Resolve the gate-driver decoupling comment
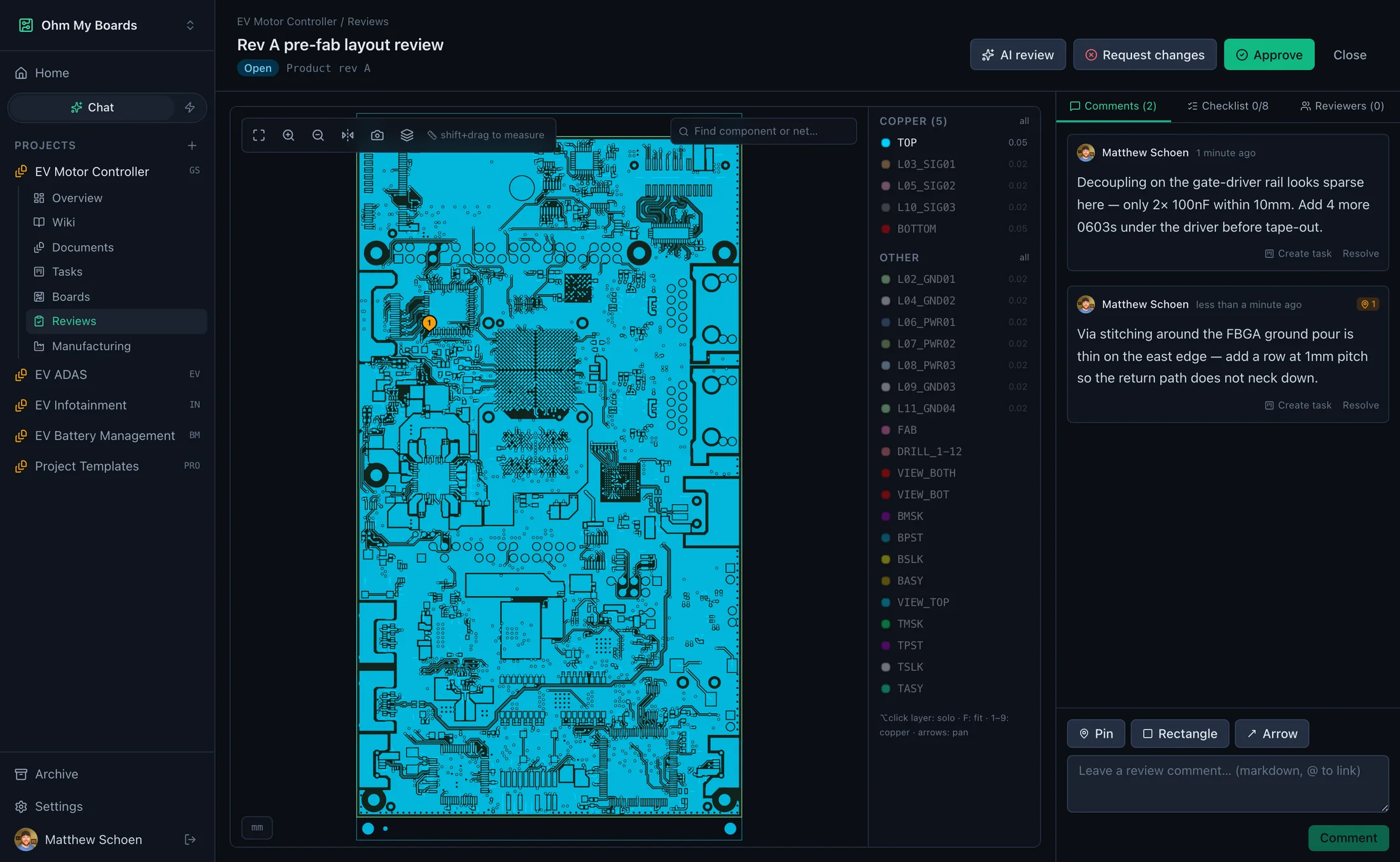 [x=1361, y=253]
